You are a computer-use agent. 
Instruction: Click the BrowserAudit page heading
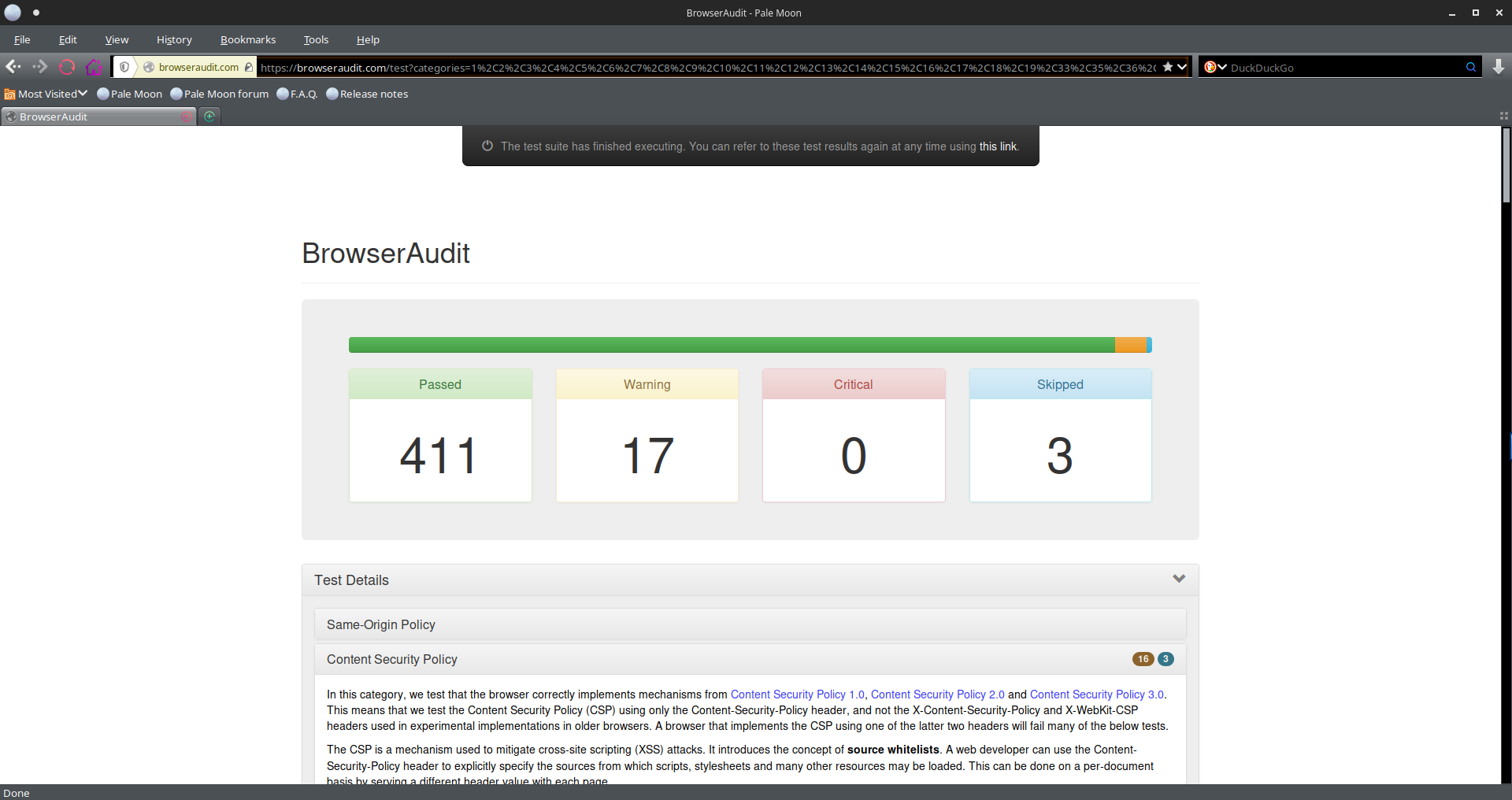point(386,254)
